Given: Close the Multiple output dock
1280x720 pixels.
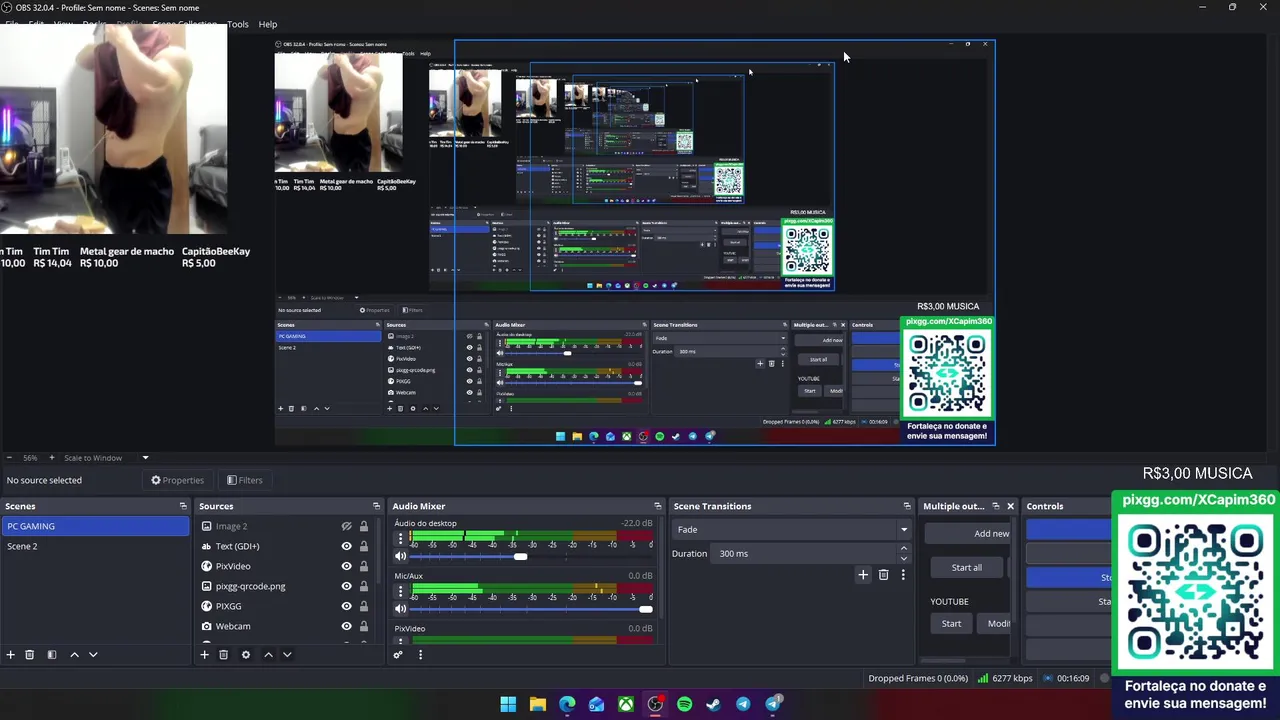Looking at the screenshot, I should pos(1010,506).
